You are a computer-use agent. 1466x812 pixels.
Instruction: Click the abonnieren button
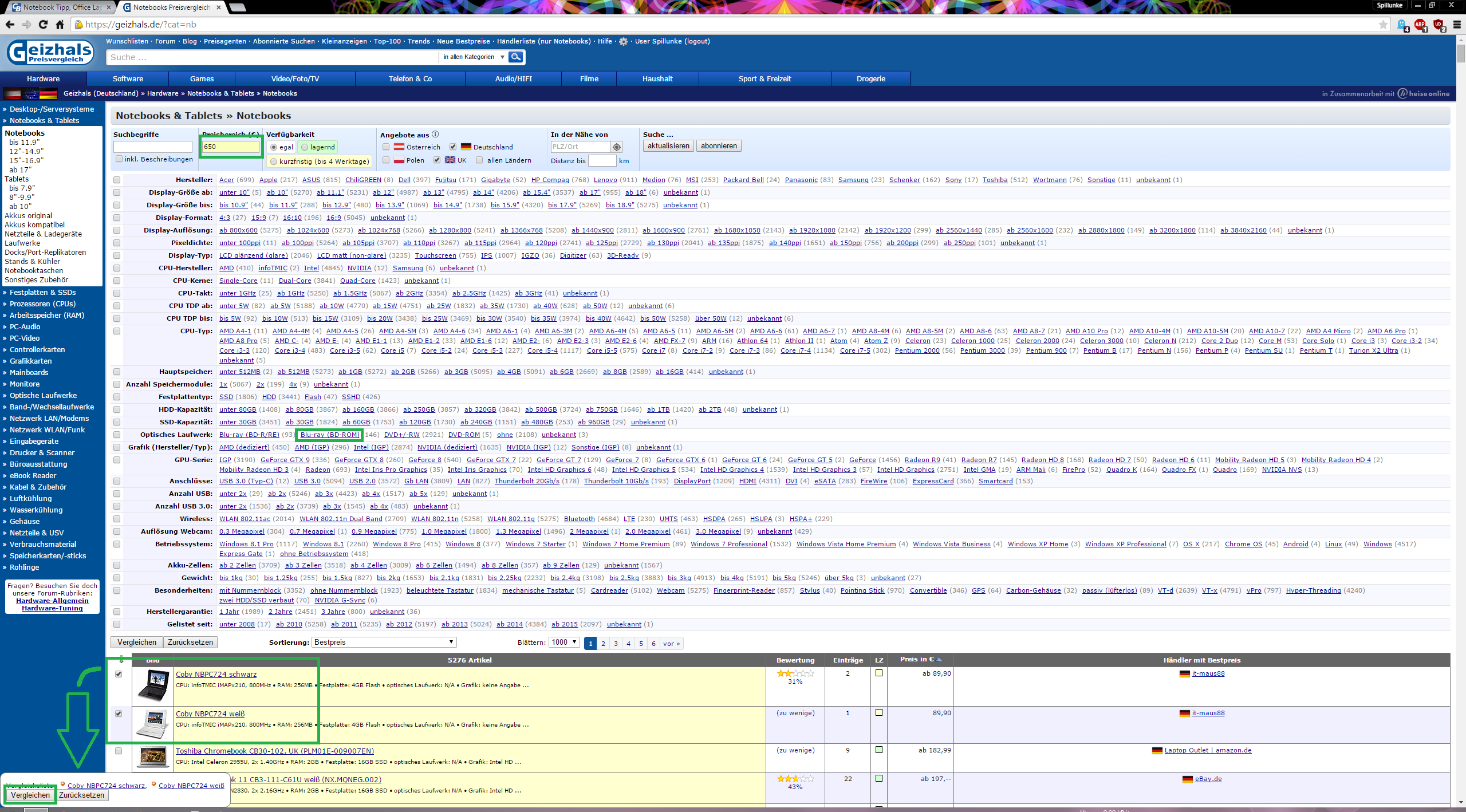pos(719,146)
